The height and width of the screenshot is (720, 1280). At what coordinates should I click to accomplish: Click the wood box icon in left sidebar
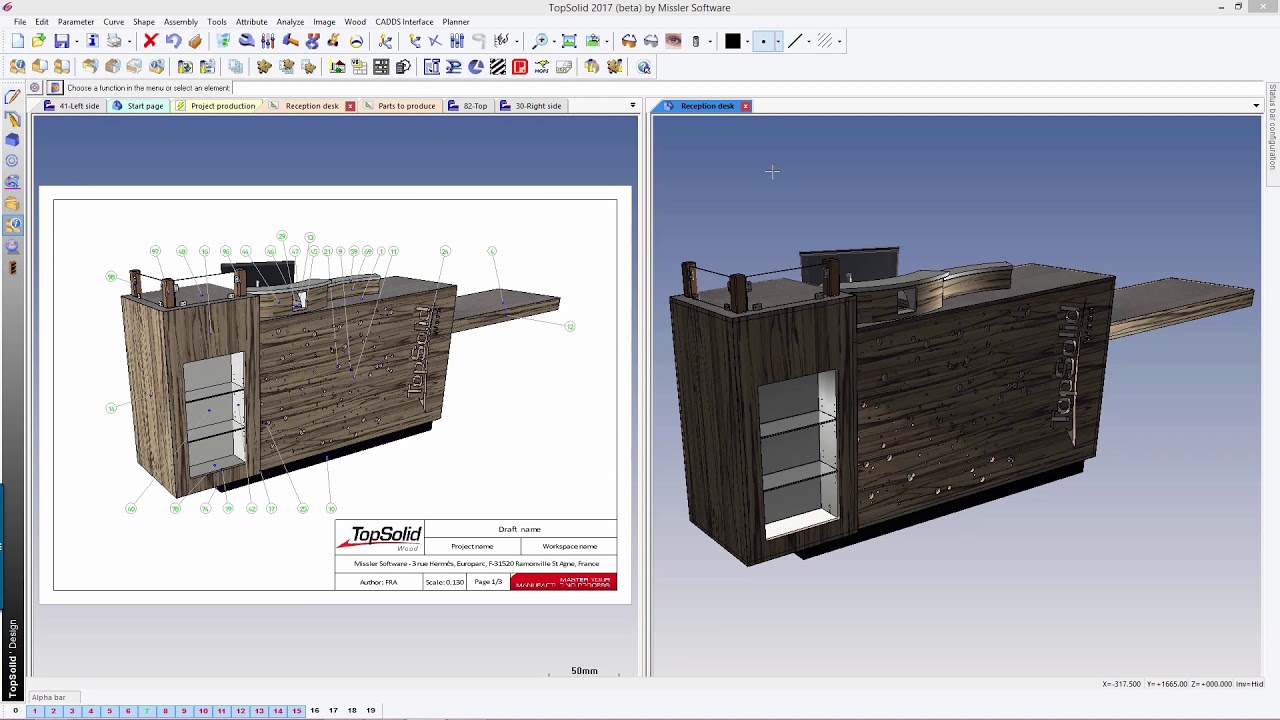point(12,204)
